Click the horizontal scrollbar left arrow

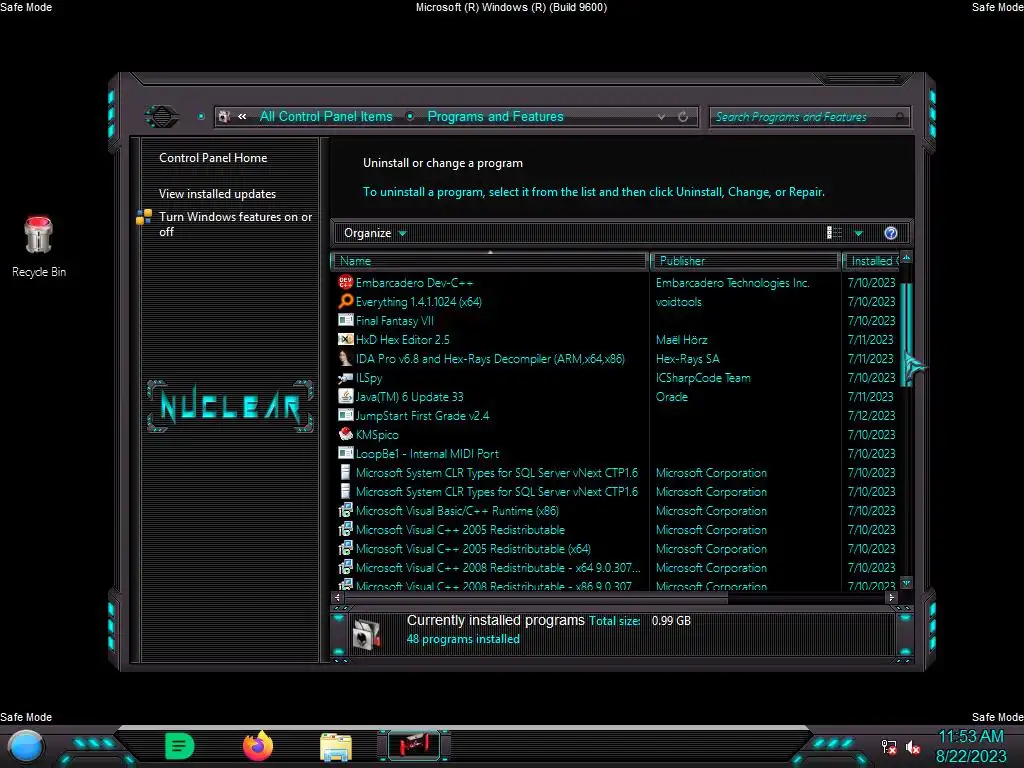click(337, 597)
